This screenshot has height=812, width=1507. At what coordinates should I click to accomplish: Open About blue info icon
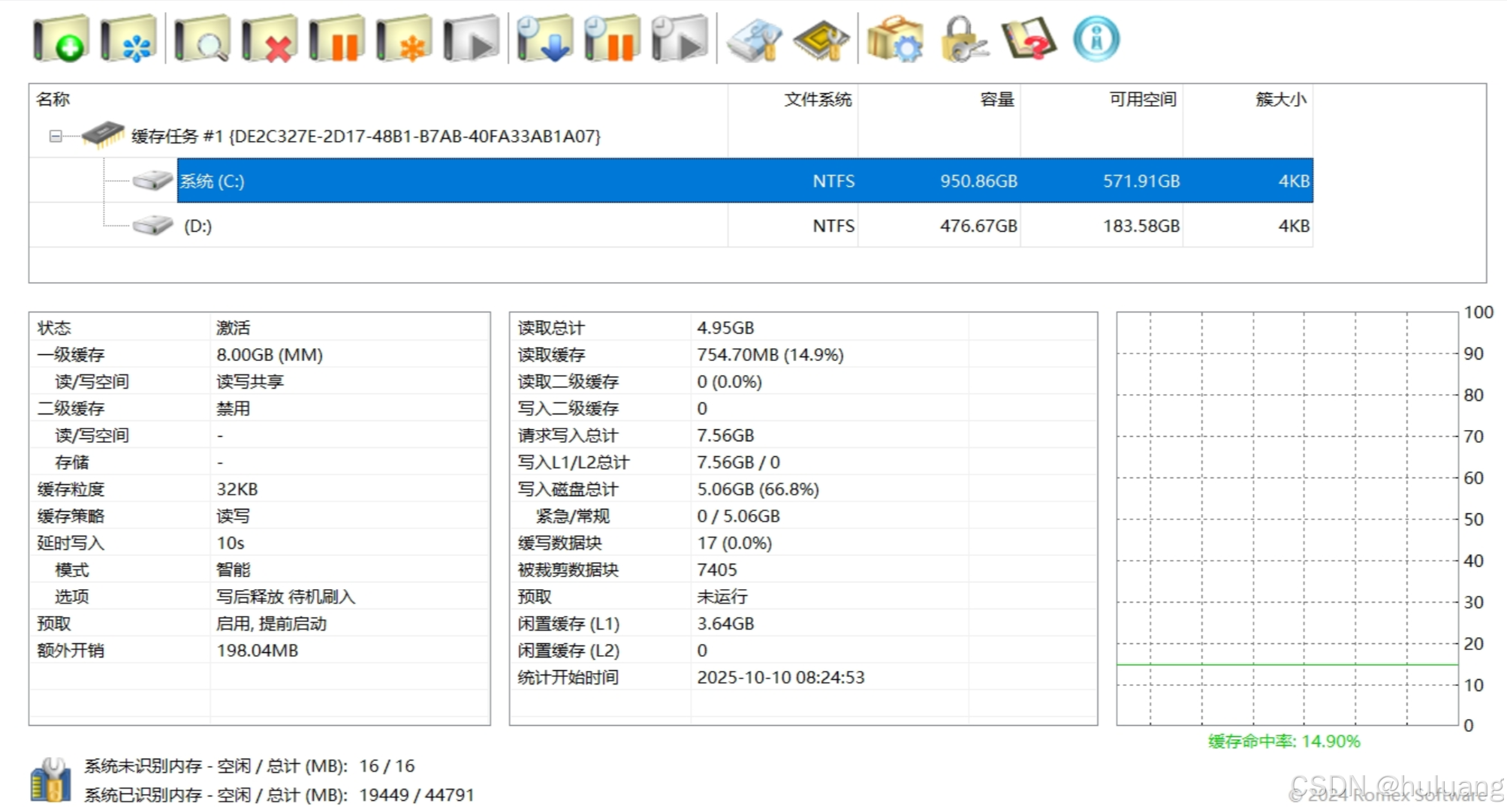(x=1096, y=39)
